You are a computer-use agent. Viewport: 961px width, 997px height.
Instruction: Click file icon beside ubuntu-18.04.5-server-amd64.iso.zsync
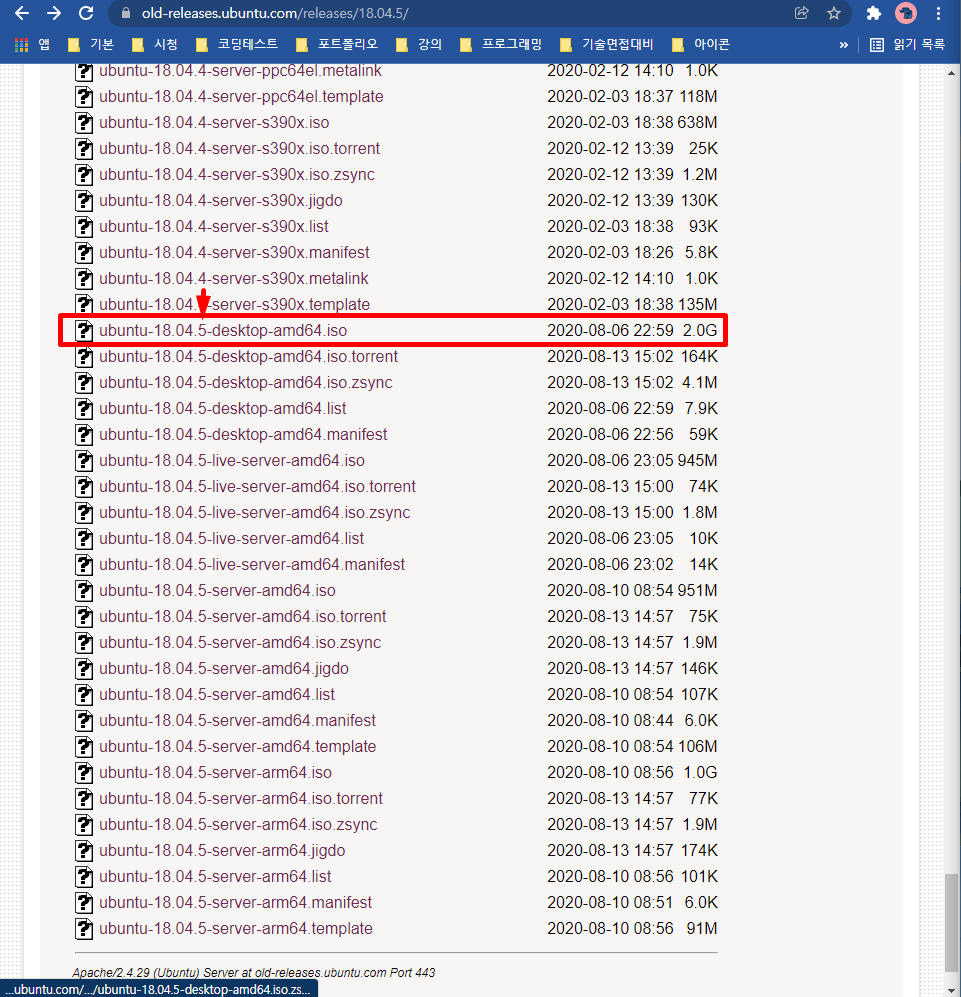[x=84, y=643]
